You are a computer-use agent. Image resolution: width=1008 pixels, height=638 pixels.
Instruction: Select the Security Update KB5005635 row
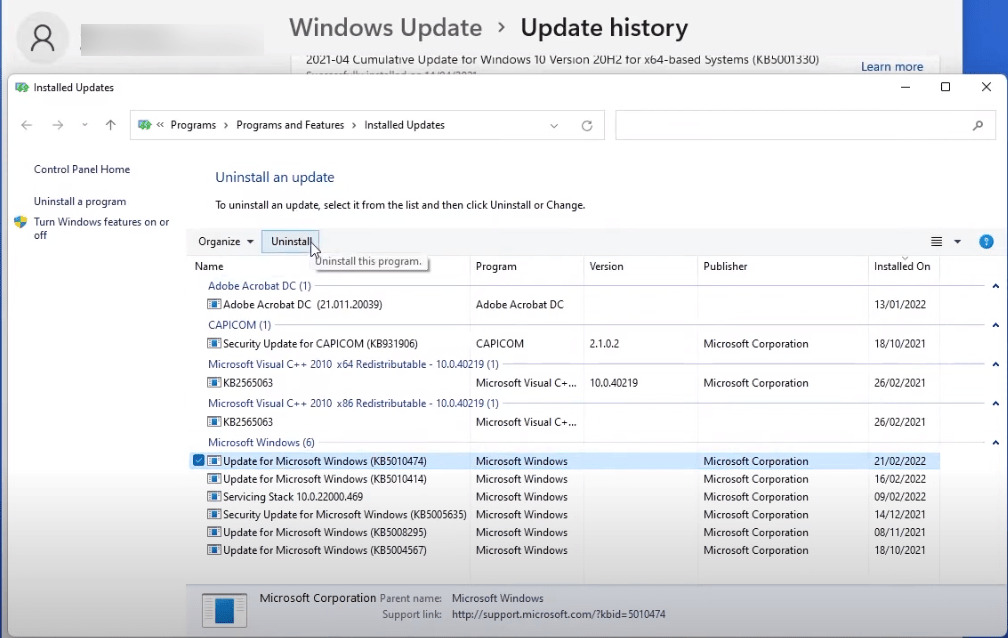point(344,515)
